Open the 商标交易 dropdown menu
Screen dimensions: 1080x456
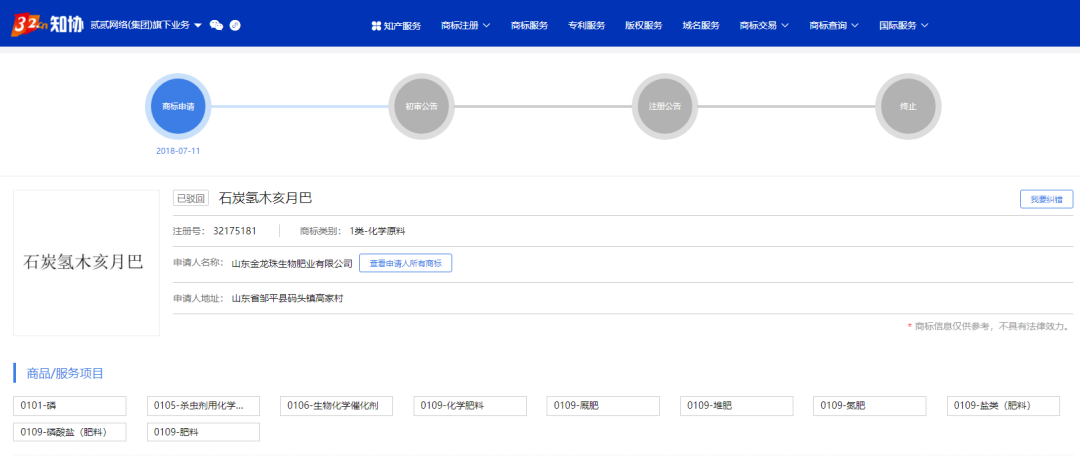[x=764, y=25]
